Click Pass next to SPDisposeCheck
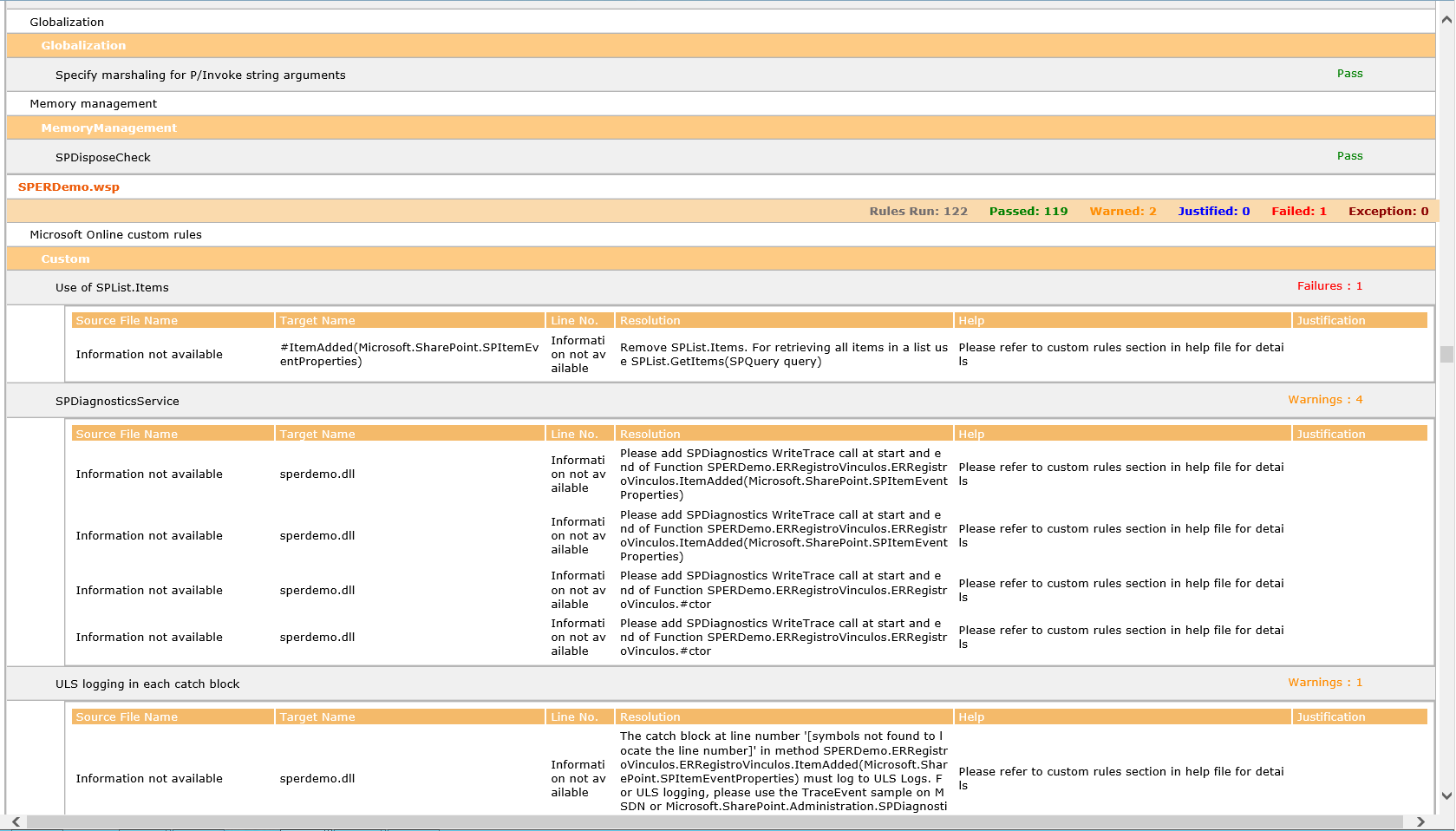Viewport: 1456px width, 831px height. [1349, 155]
